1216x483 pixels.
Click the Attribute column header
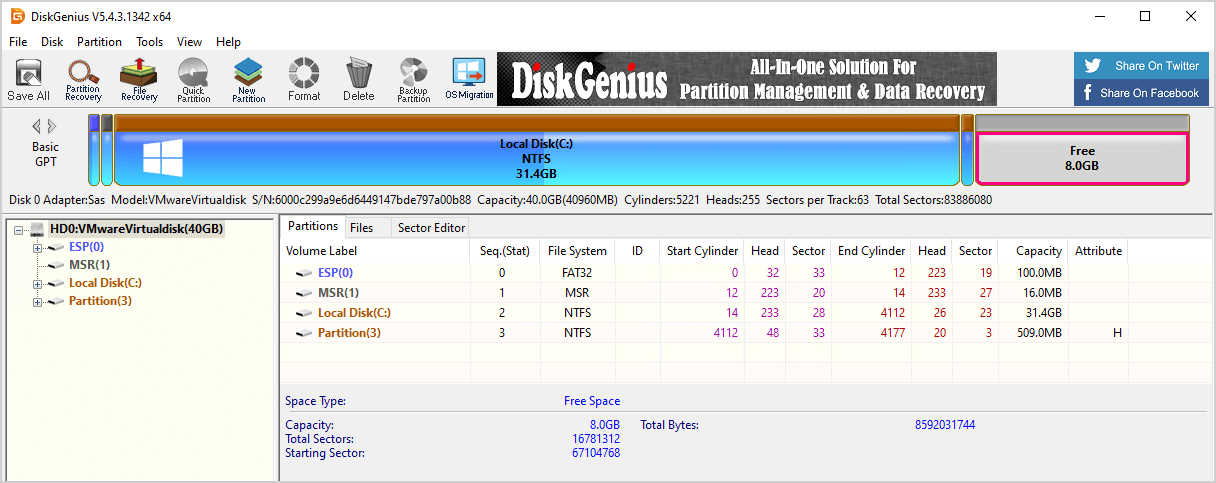(1098, 251)
